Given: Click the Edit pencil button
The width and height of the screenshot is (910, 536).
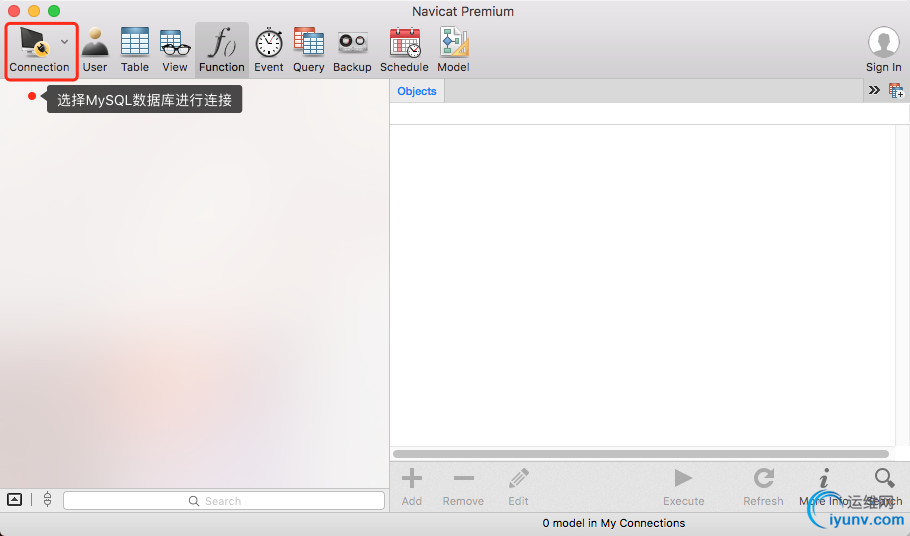Looking at the screenshot, I should click(x=518, y=487).
